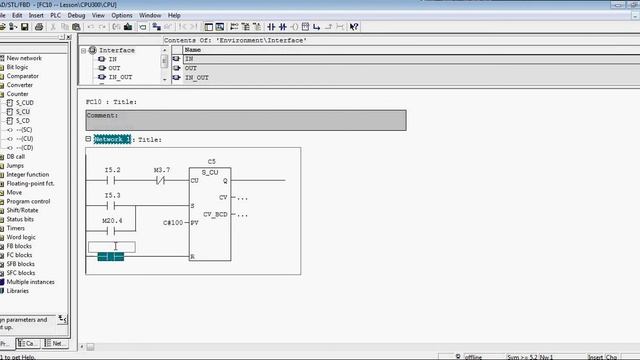Click the Open Branch toolbar icon
Image resolution: width=640 pixels, height=360 pixels.
pyautogui.click(x=317, y=27)
